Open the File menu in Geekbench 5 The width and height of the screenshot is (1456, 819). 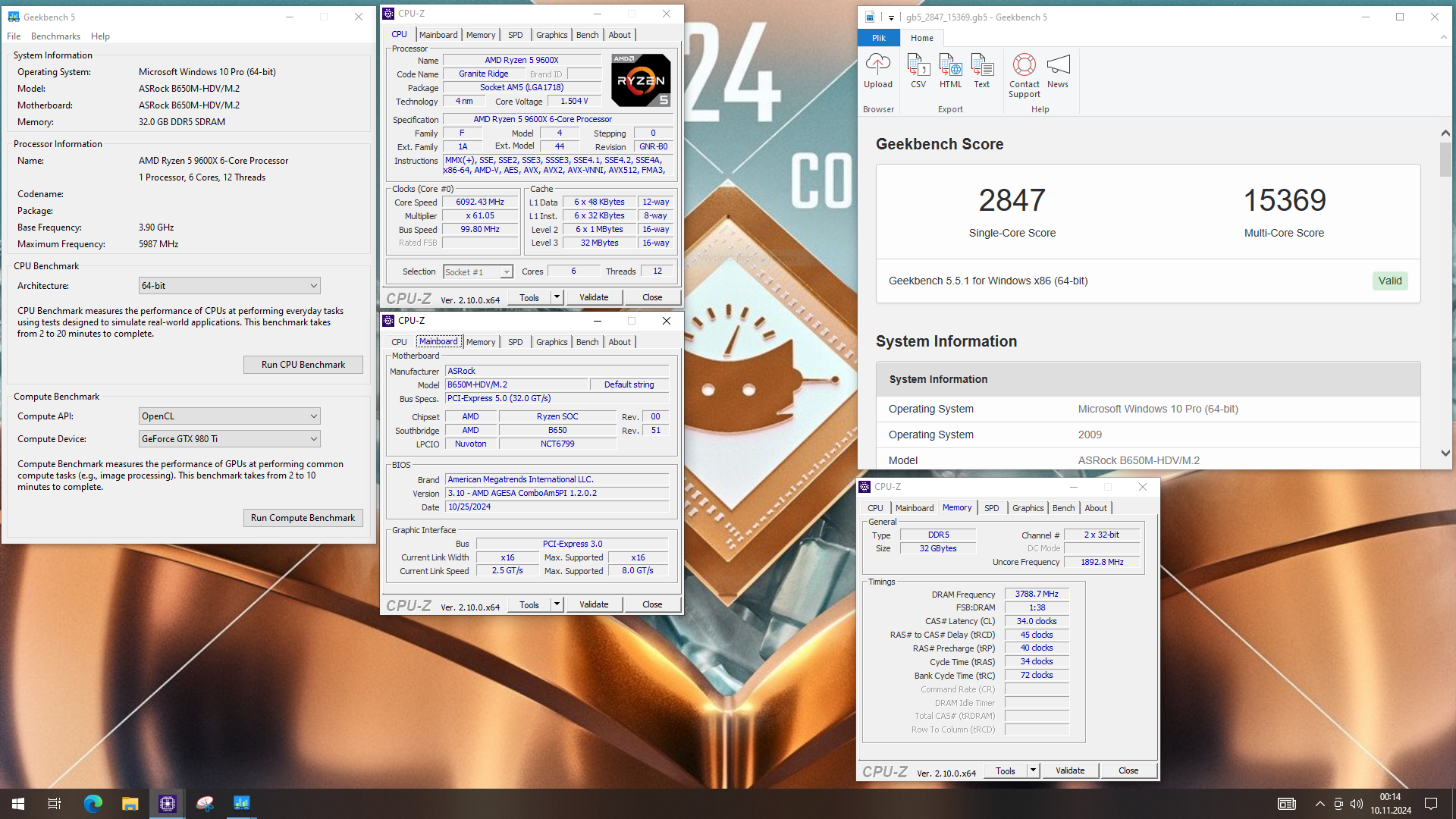[14, 36]
